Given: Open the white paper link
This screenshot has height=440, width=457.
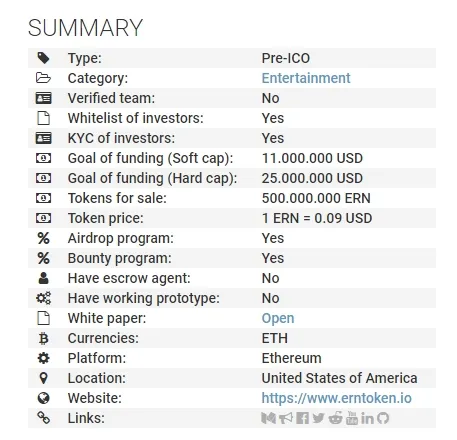Looking at the screenshot, I should pyautogui.click(x=278, y=318).
